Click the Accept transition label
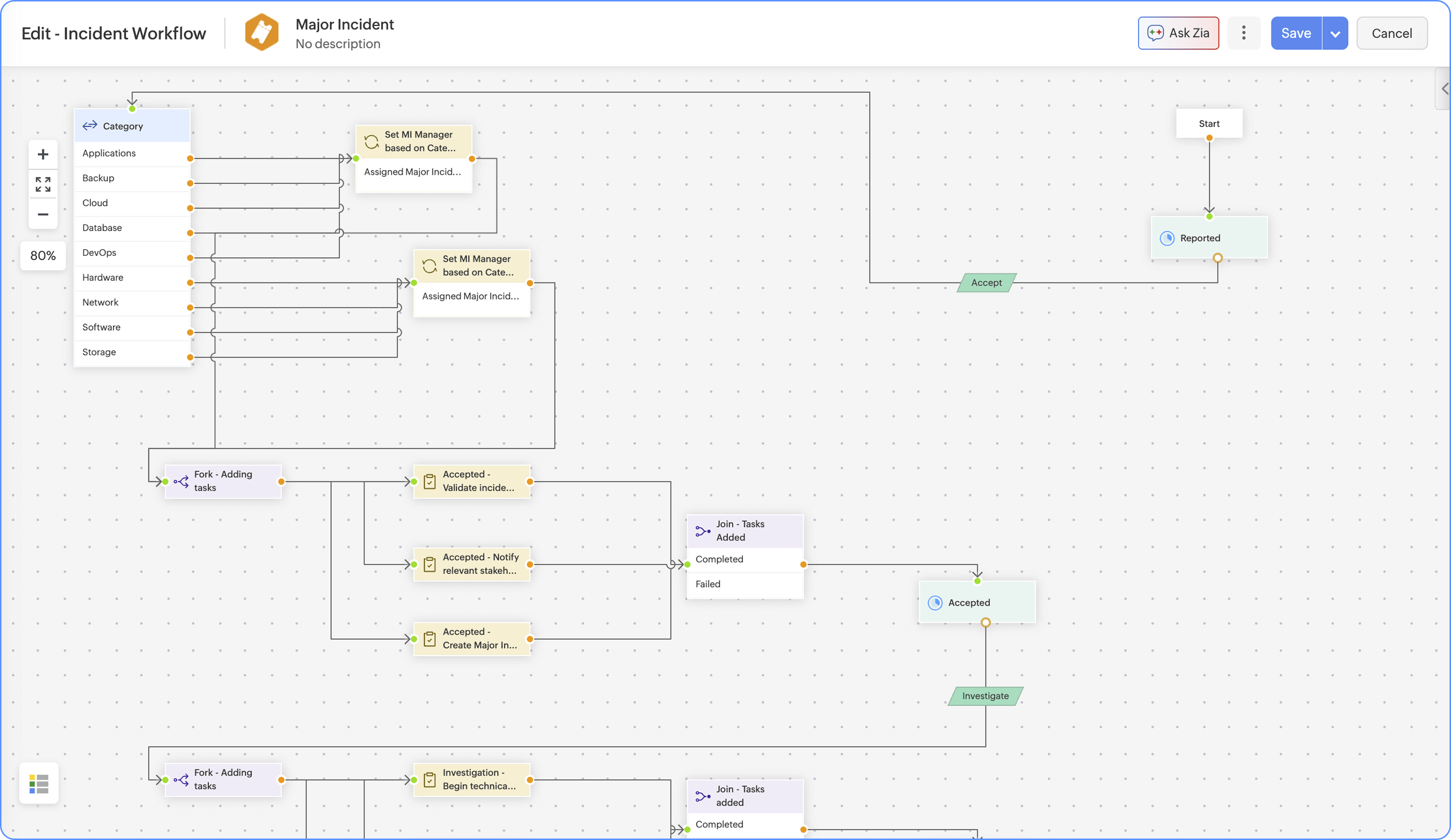This screenshot has height=840, width=1451. click(986, 282)
